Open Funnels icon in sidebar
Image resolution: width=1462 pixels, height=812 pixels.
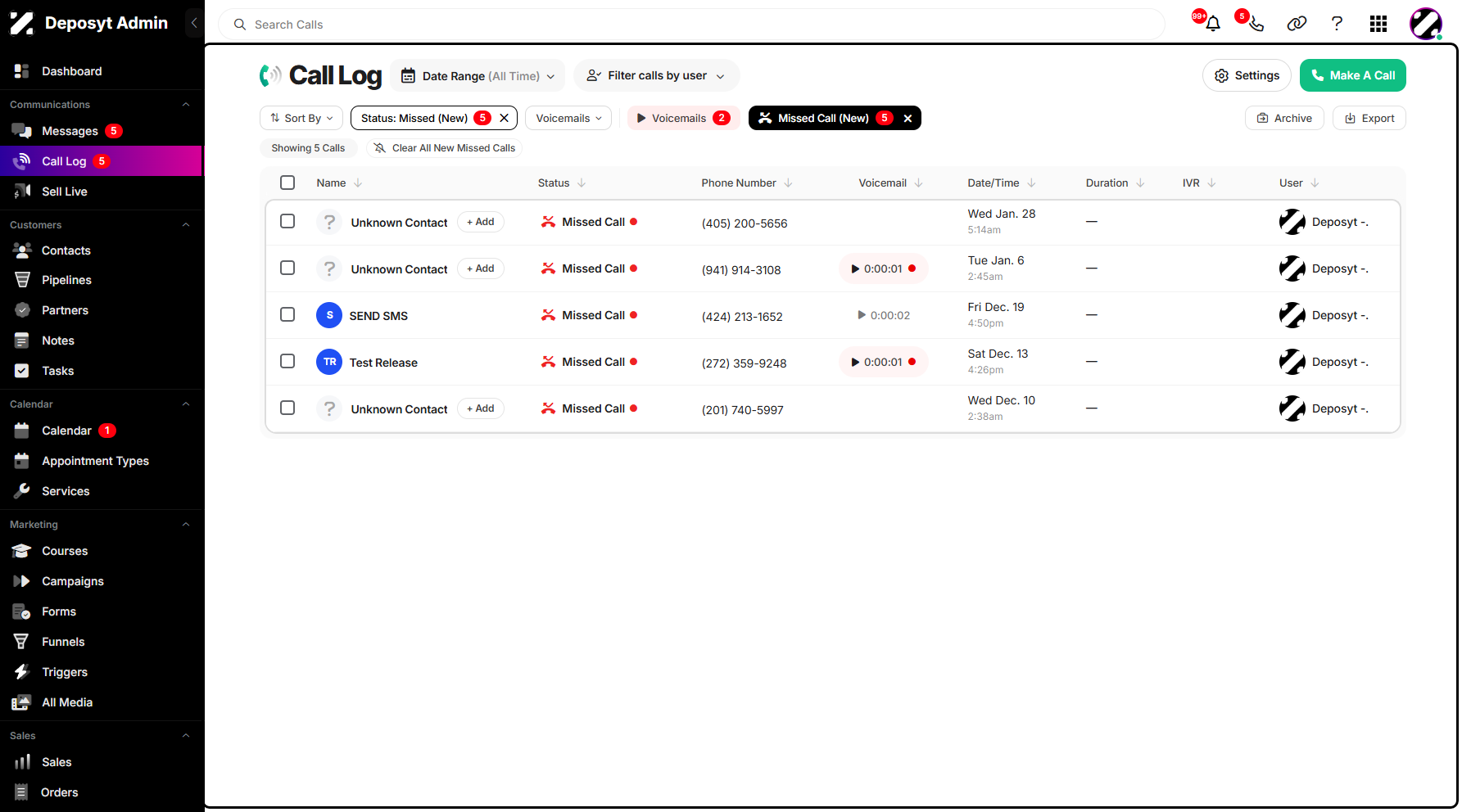(22, 642)
